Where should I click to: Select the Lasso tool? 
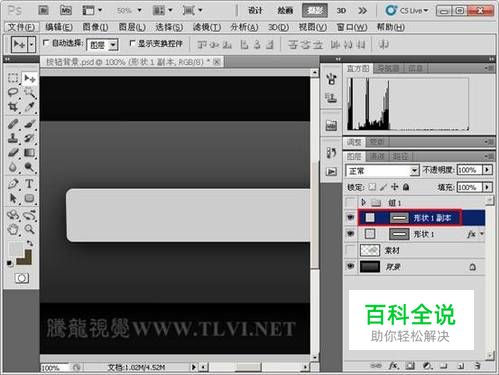click(x=13, y=92)
